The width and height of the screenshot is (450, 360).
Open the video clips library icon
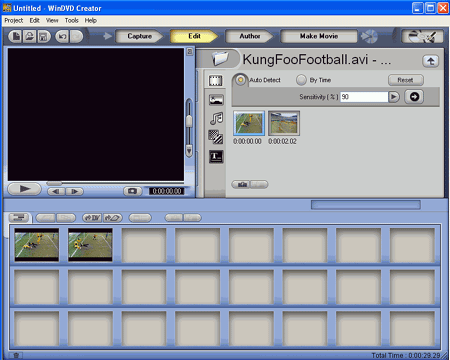point(216,80)
